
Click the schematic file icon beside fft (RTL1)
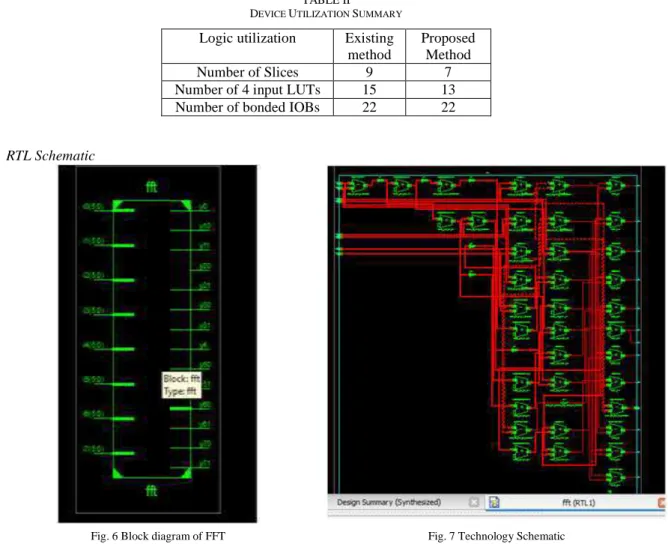click(x=494, y=502)
